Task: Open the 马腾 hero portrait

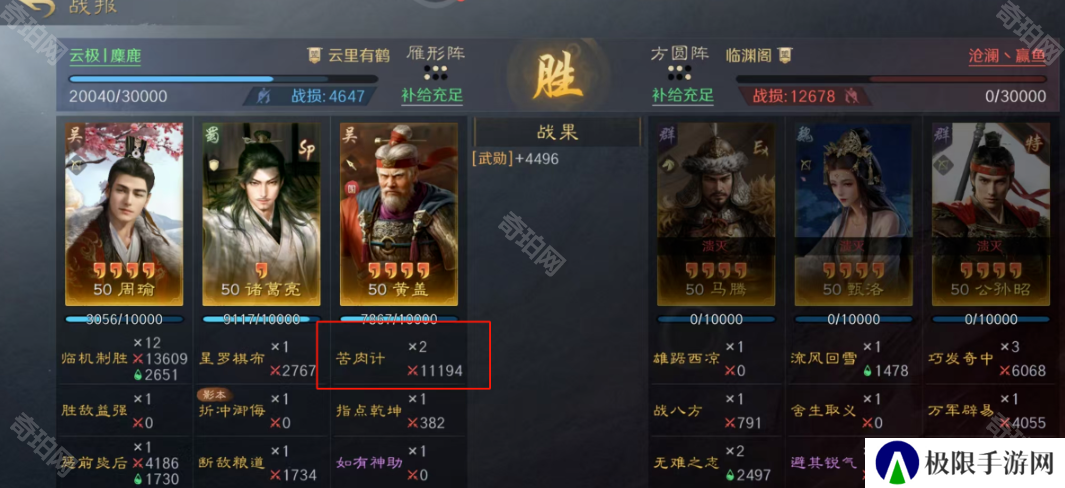Action: 716,214
